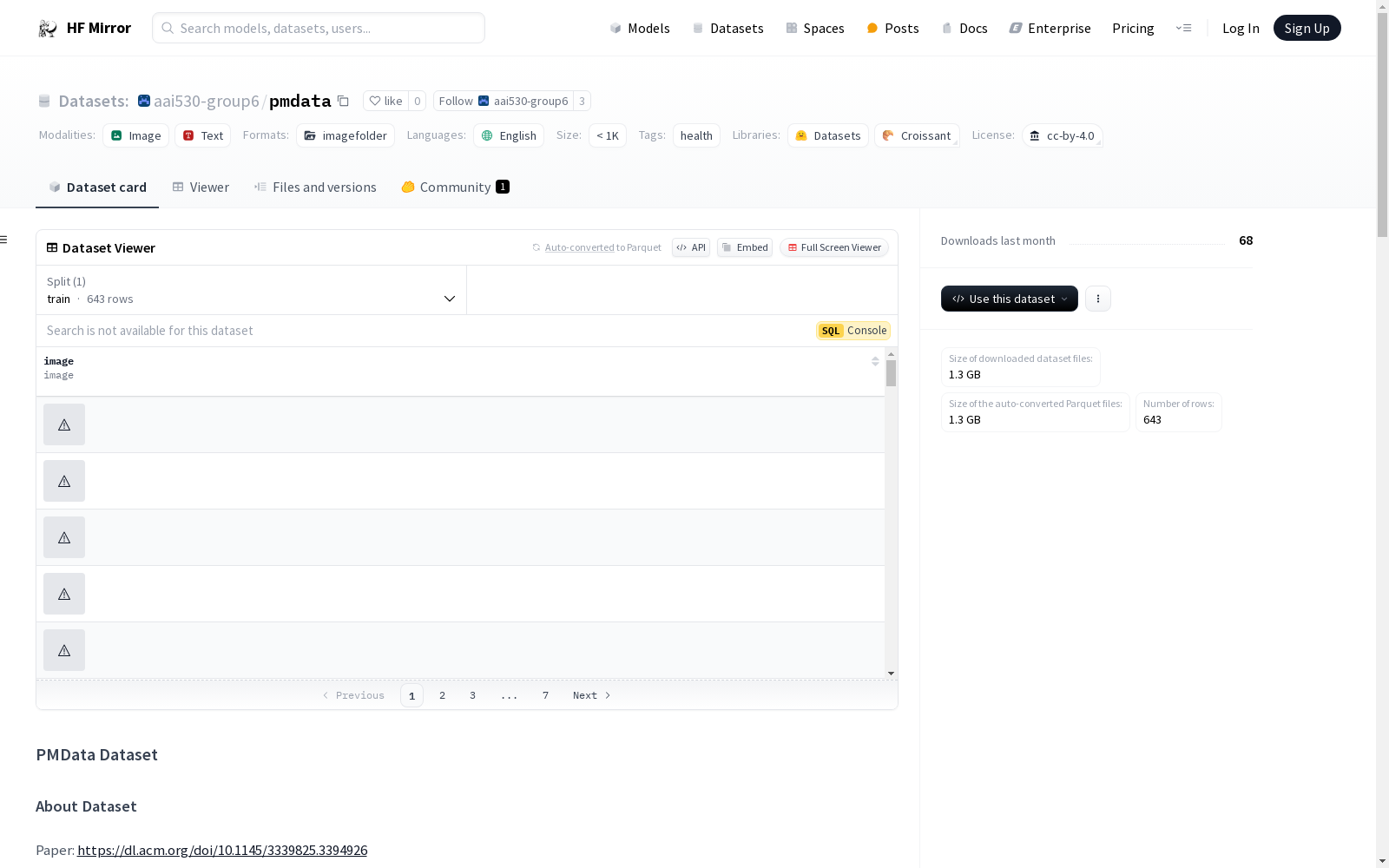The height and width of the screenshot is (868, 1389).
Task: Click the Auto-converted link
Action: pyautogui.click(x=579, y=247)
